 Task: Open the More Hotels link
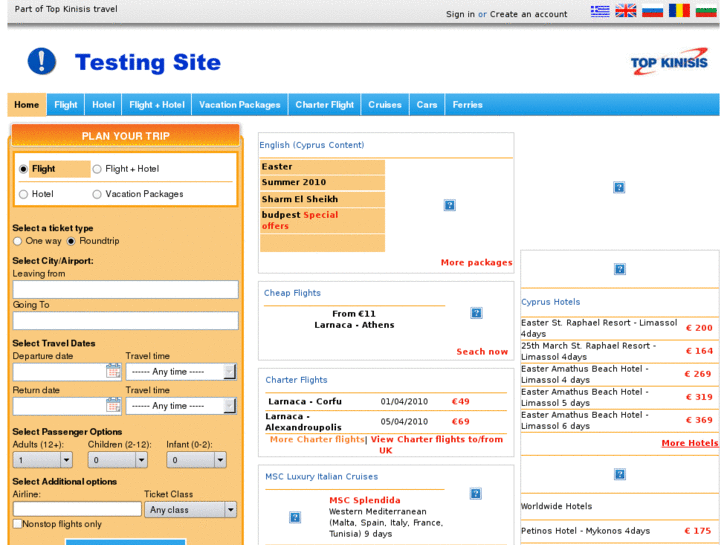coord(689,443)
